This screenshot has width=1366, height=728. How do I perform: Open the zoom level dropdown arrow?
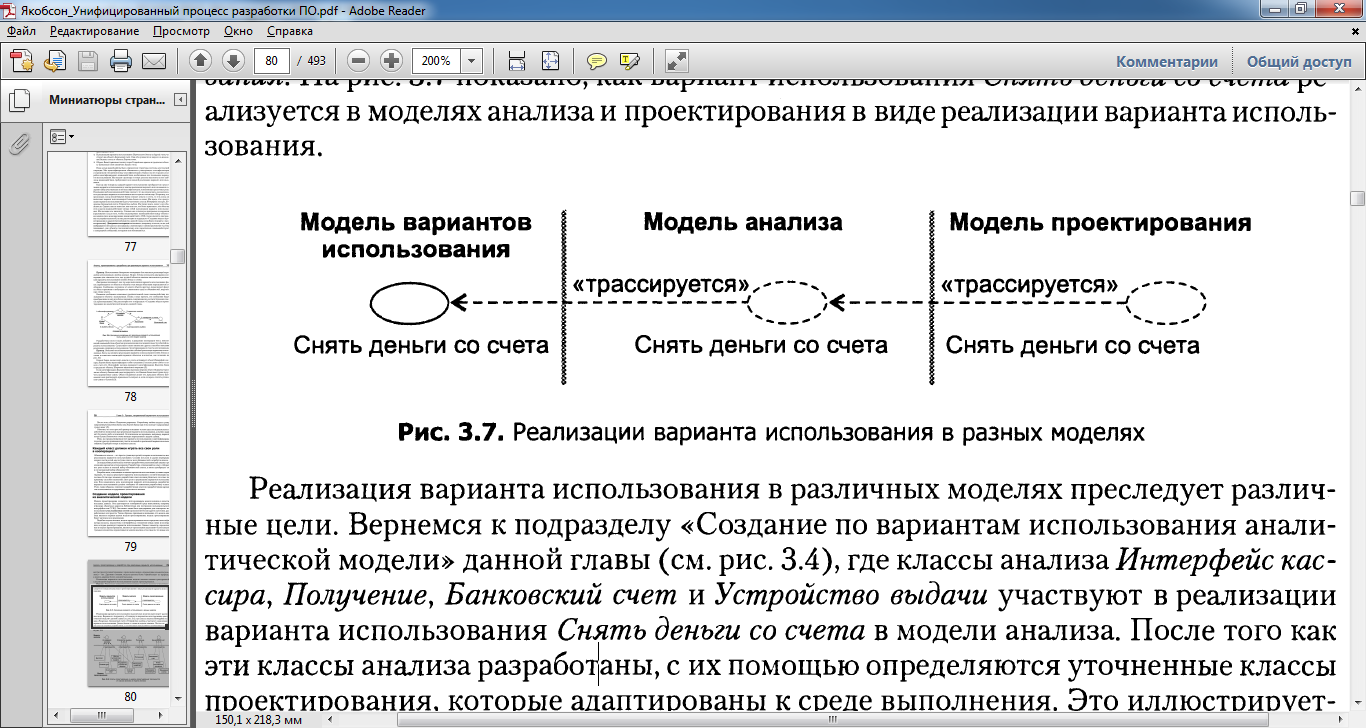(472, 60)
